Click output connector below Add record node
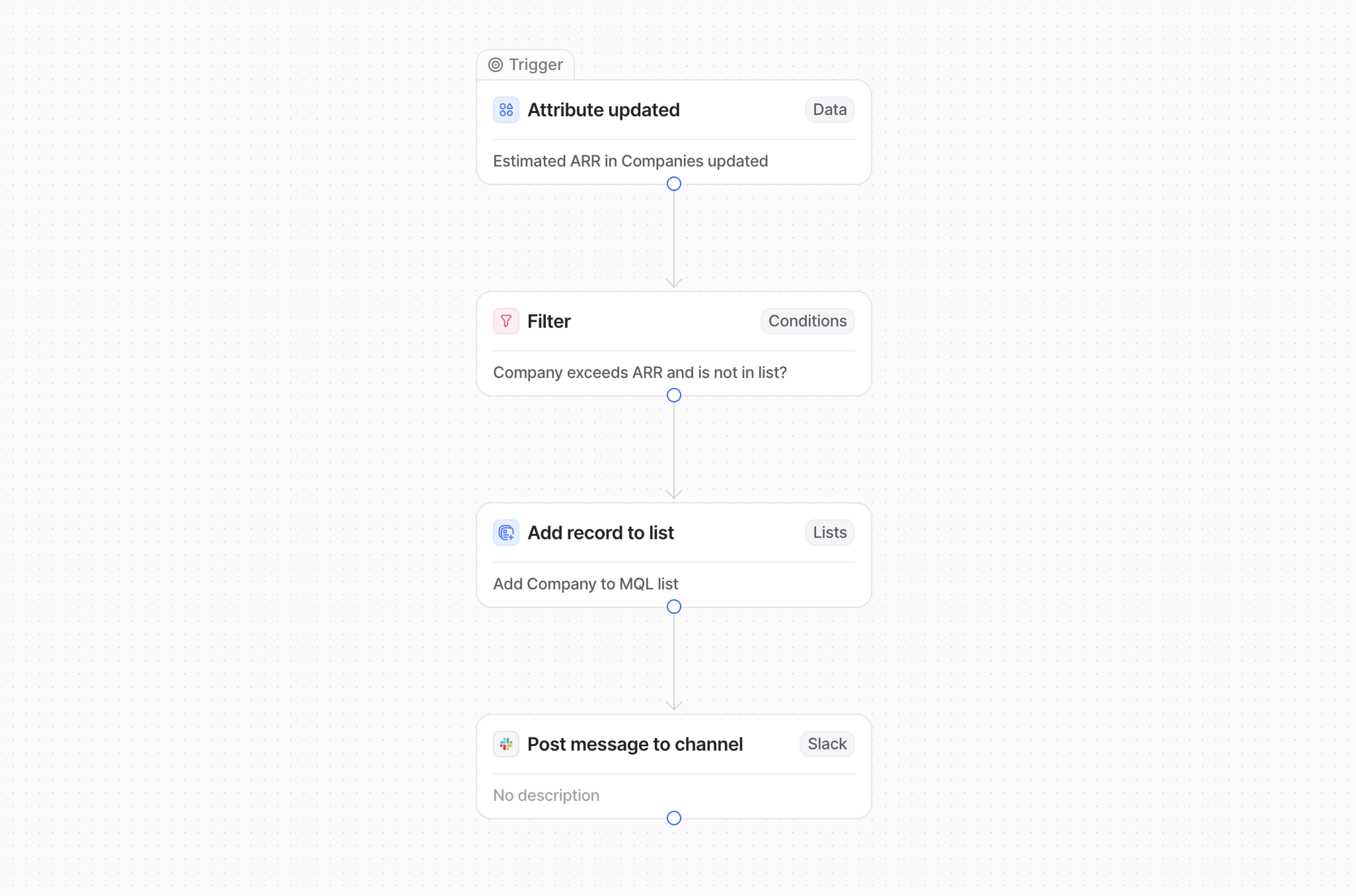 point(674,607)
